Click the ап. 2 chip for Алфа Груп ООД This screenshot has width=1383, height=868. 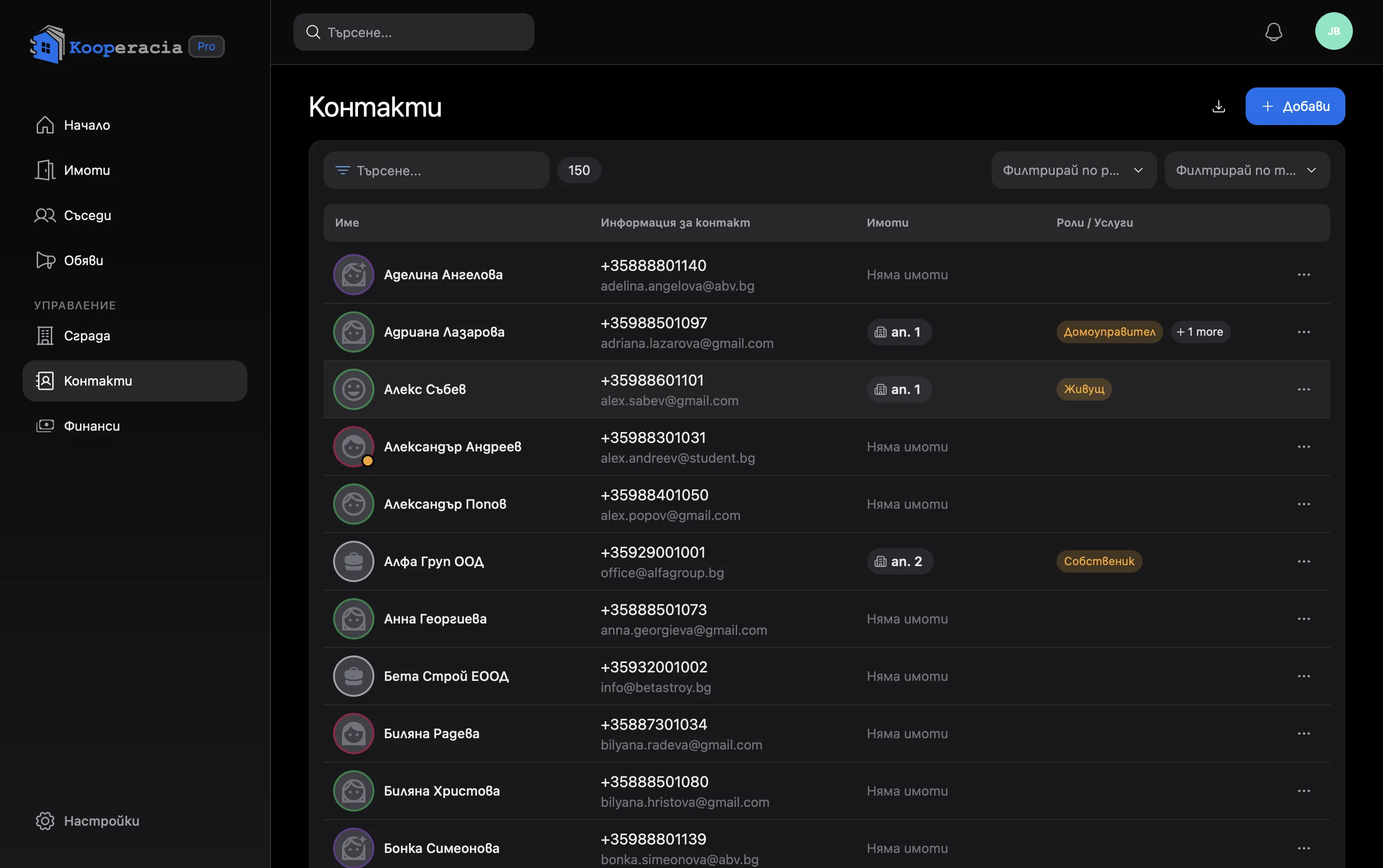point(900,561)
